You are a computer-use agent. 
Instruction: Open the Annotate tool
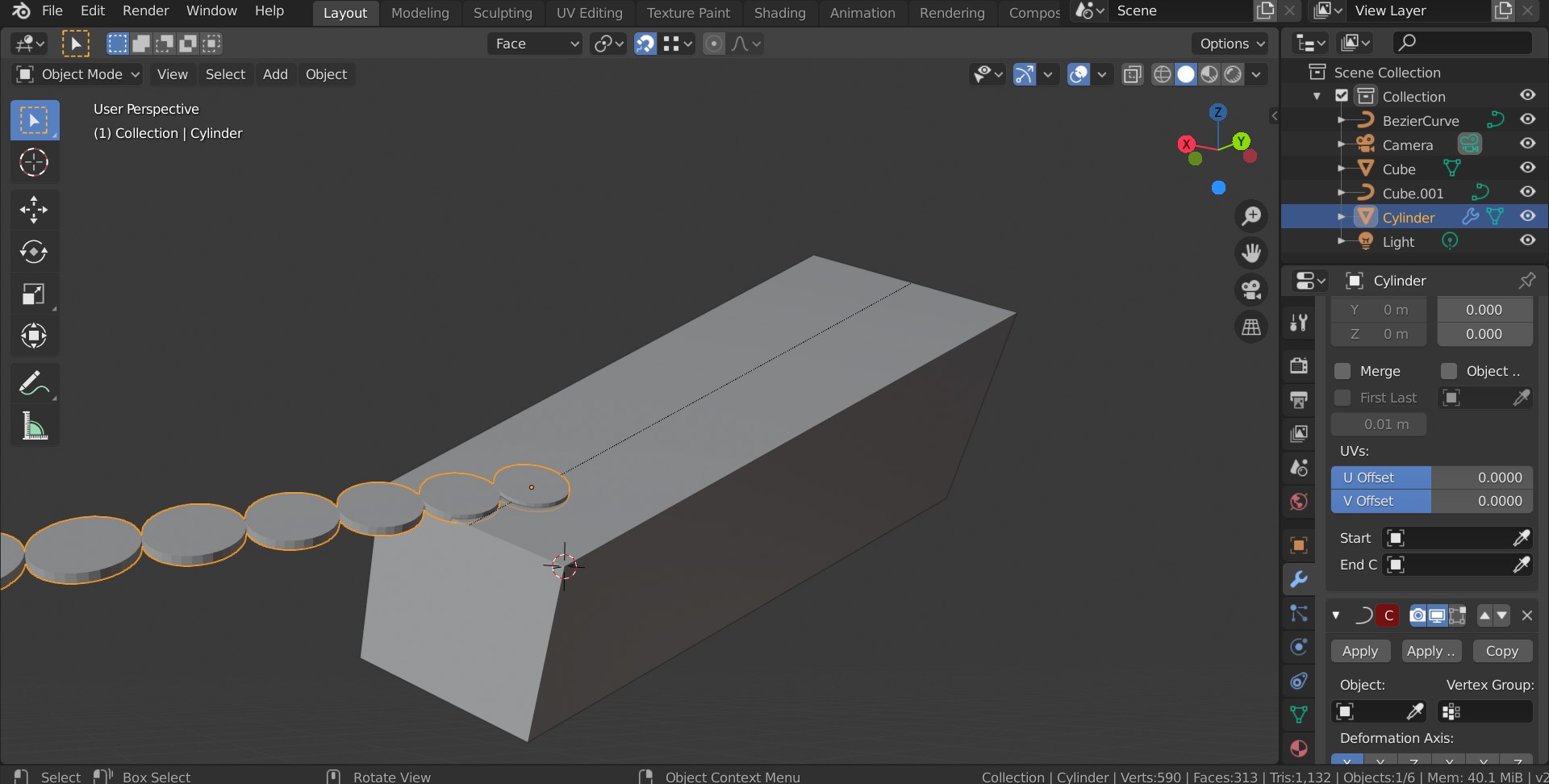click(34, 382)
